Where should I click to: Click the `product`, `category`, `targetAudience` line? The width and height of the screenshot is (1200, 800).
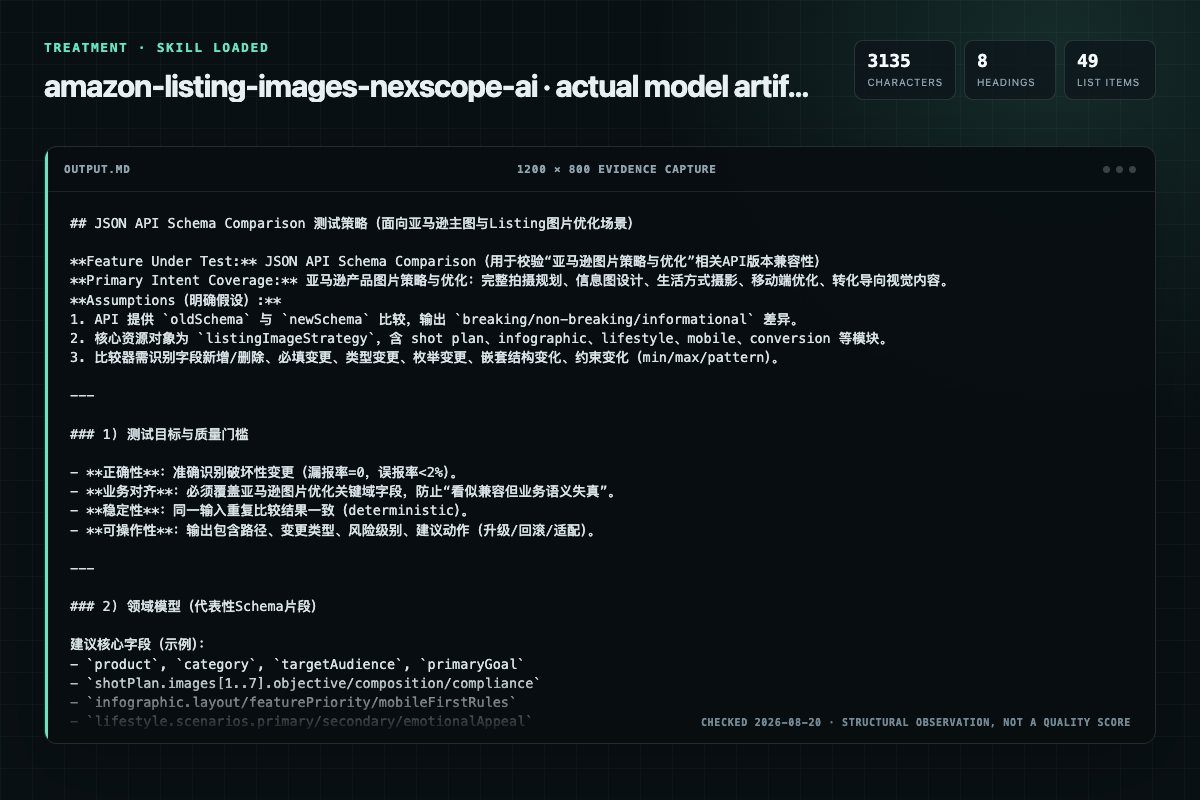click(x=298, y=664)
